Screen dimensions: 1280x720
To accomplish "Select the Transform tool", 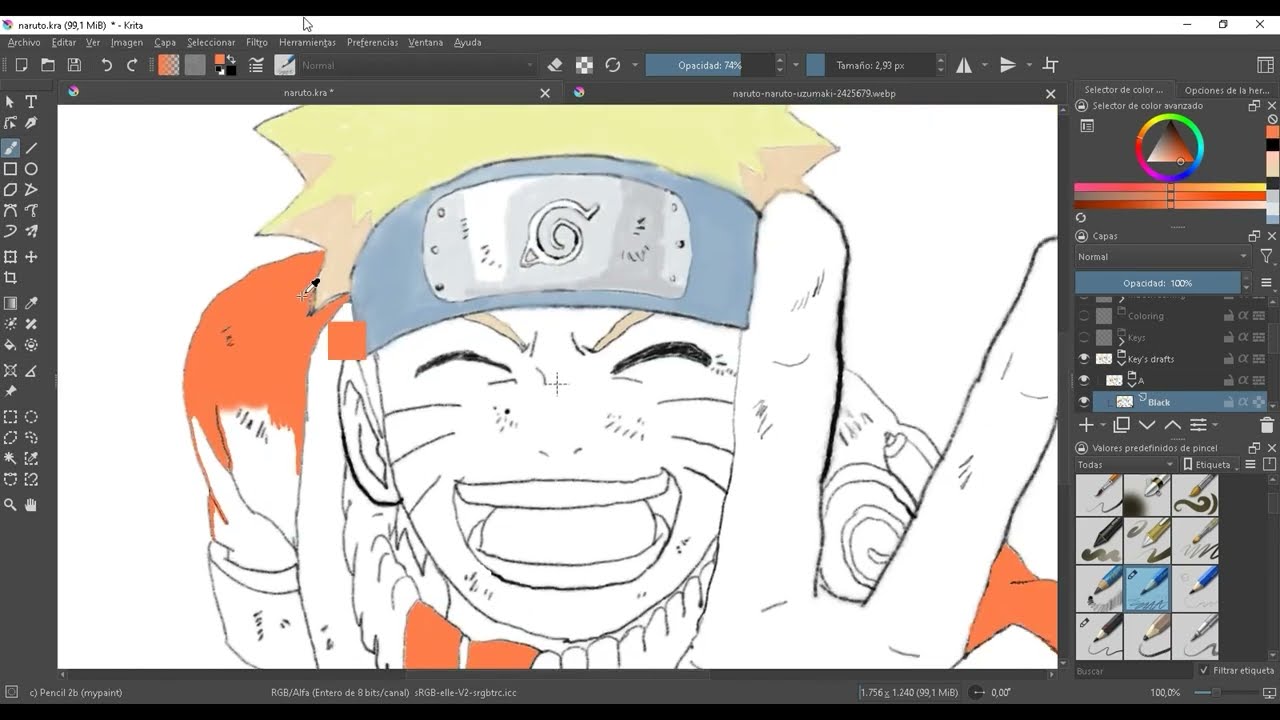I will point(10,257).
